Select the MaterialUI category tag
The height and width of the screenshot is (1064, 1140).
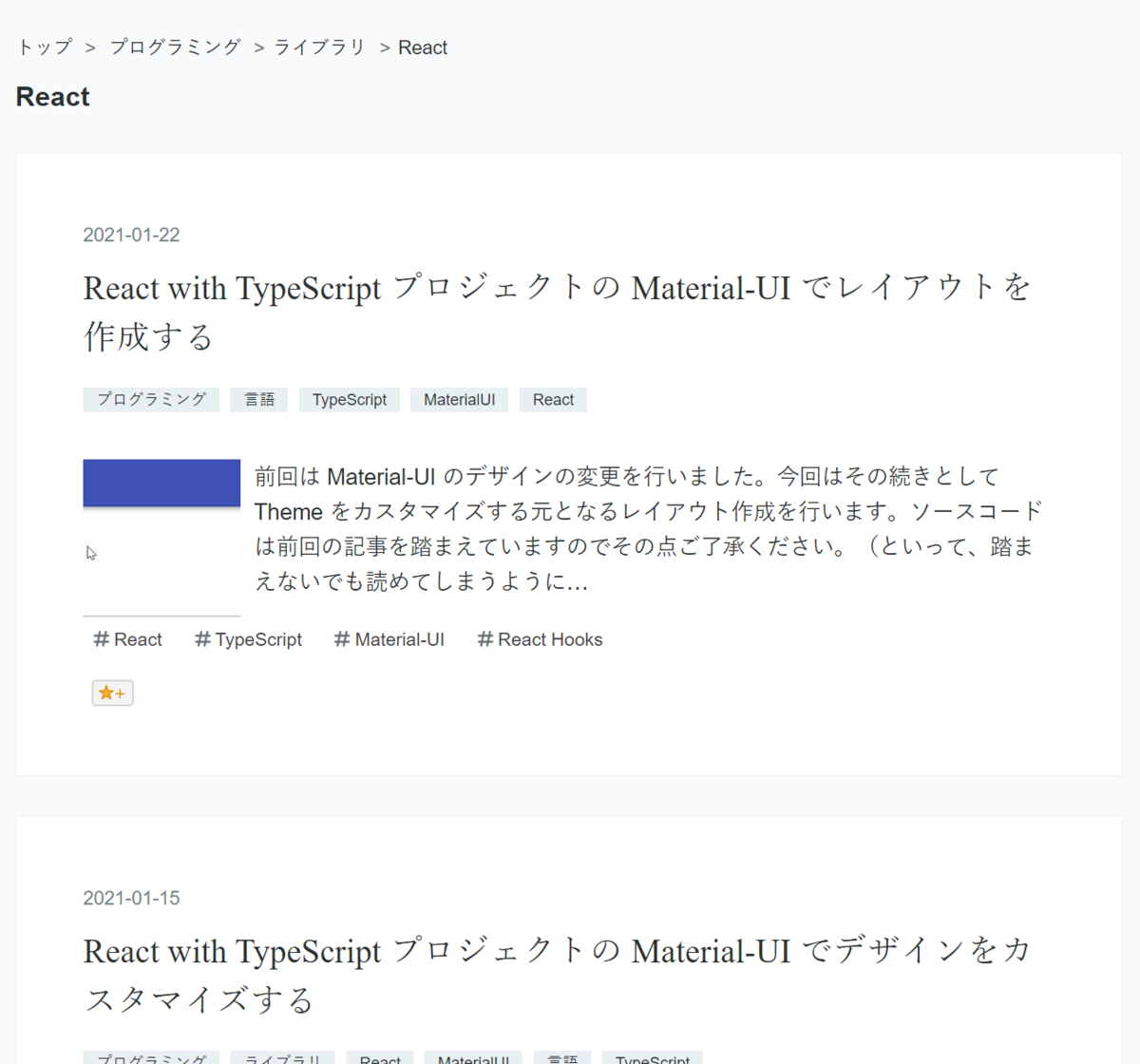tap(459, 399)
